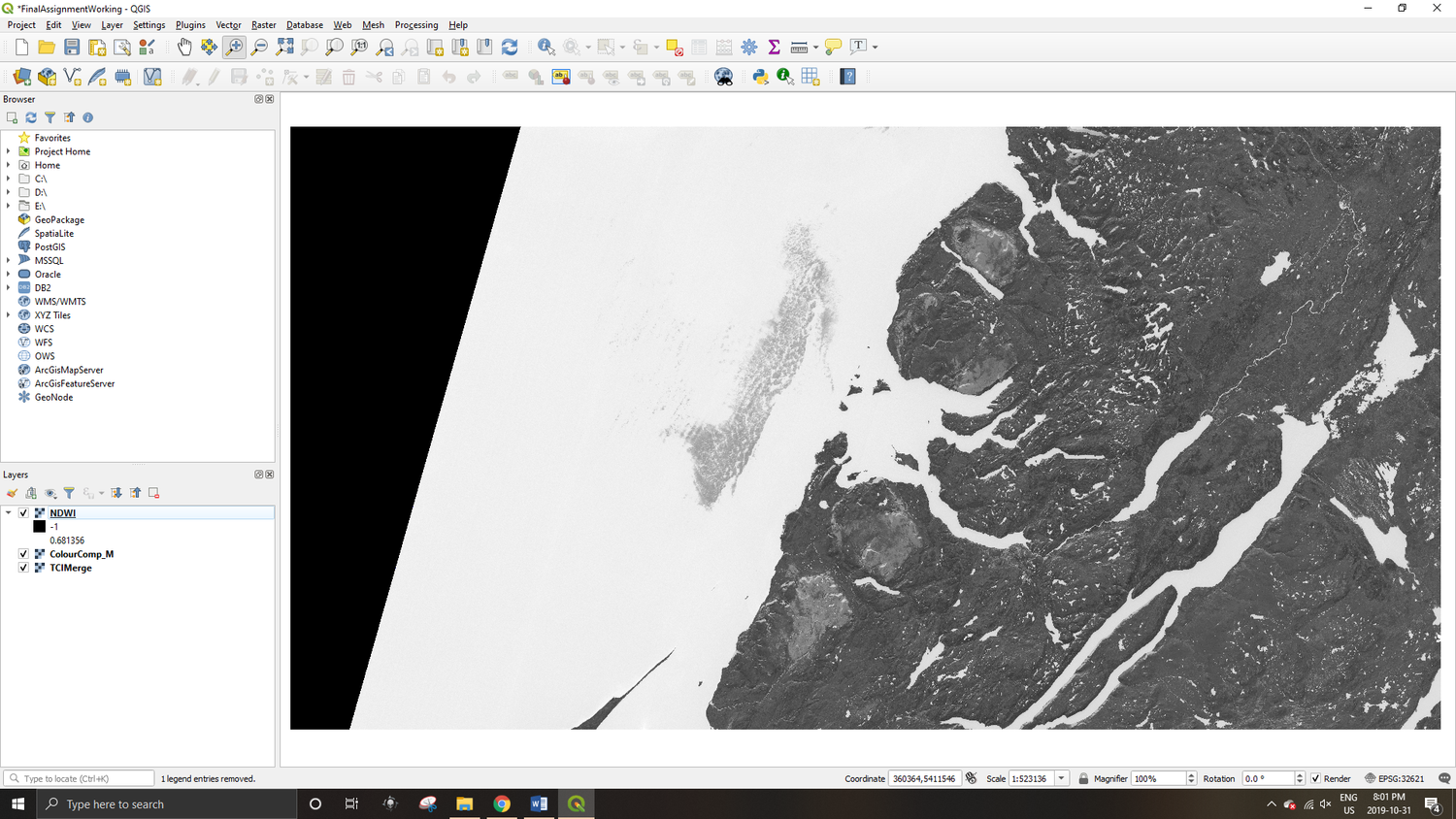Click the New Text Annotation icon
The image size is (1456, 819).
pos(858,46)
